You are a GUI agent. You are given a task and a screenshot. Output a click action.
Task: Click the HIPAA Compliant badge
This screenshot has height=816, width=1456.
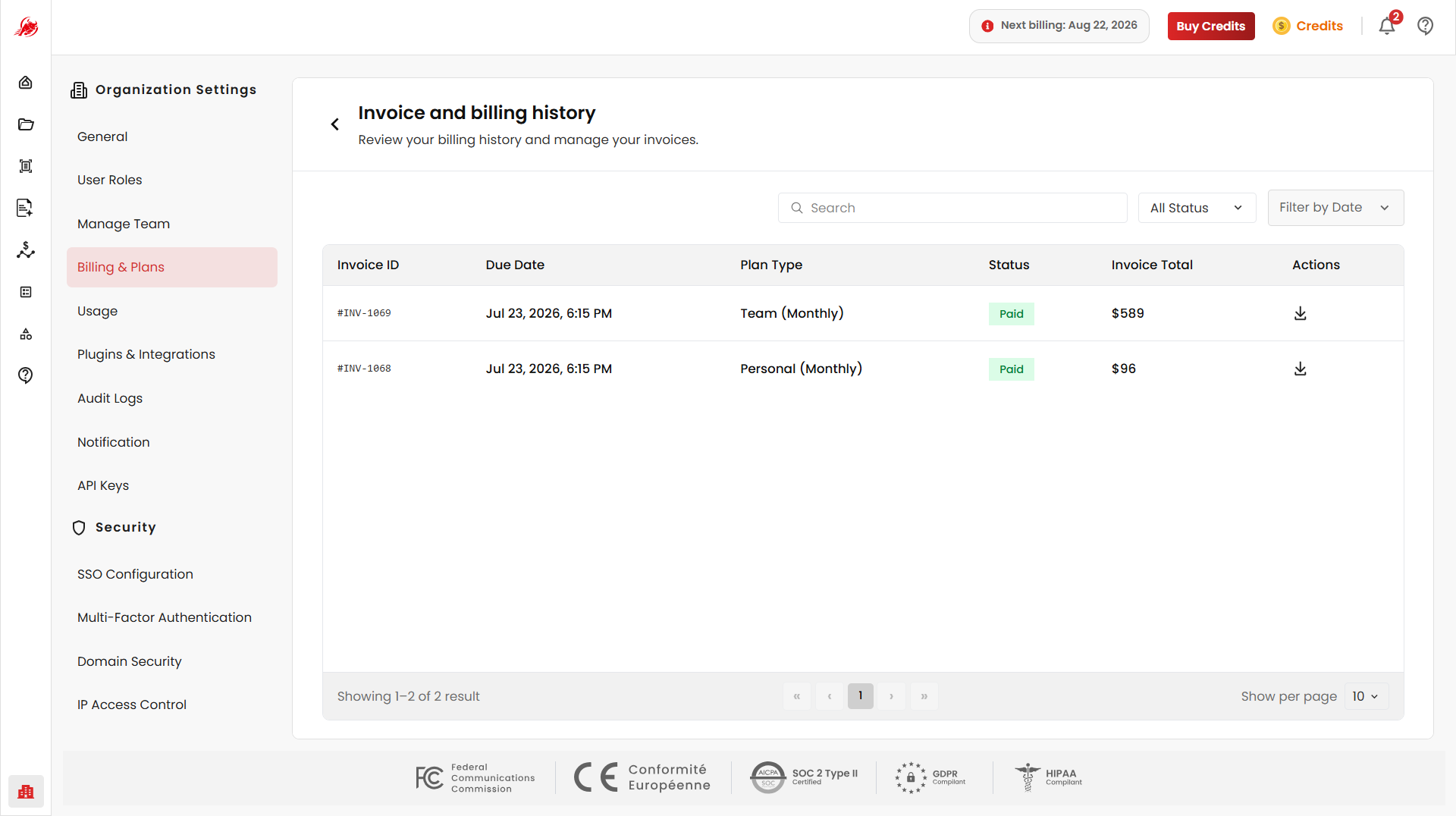[x=1049, y=778]
